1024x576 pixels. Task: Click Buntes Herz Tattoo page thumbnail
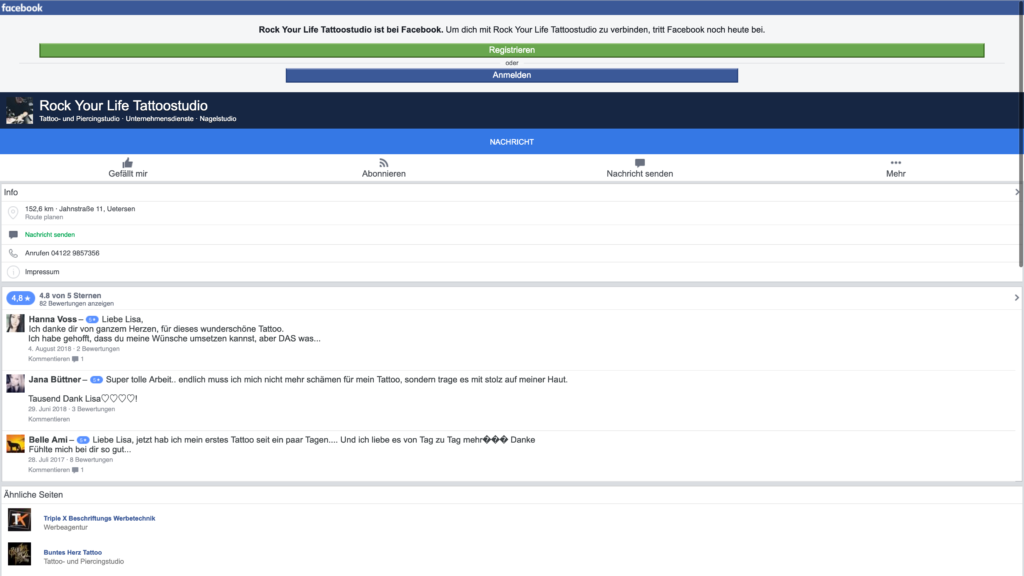point(19,553)
